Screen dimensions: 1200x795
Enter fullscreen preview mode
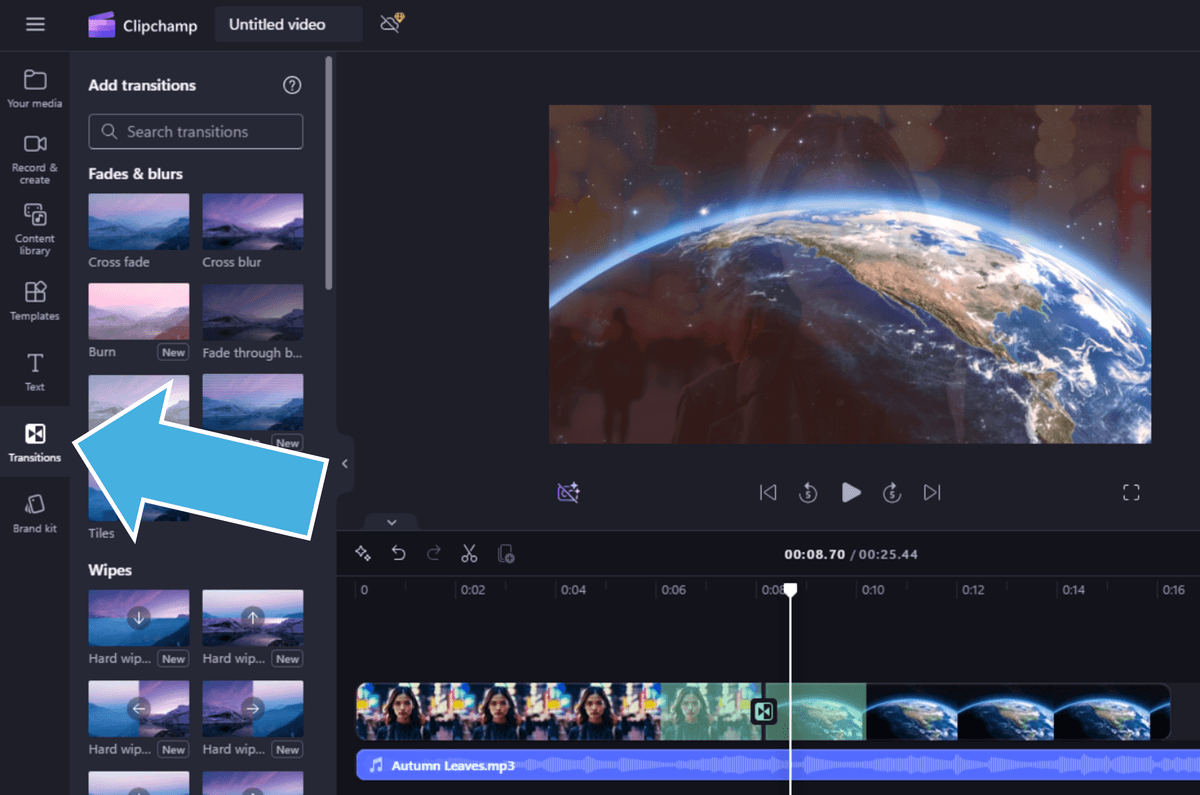click(1131, 492)
